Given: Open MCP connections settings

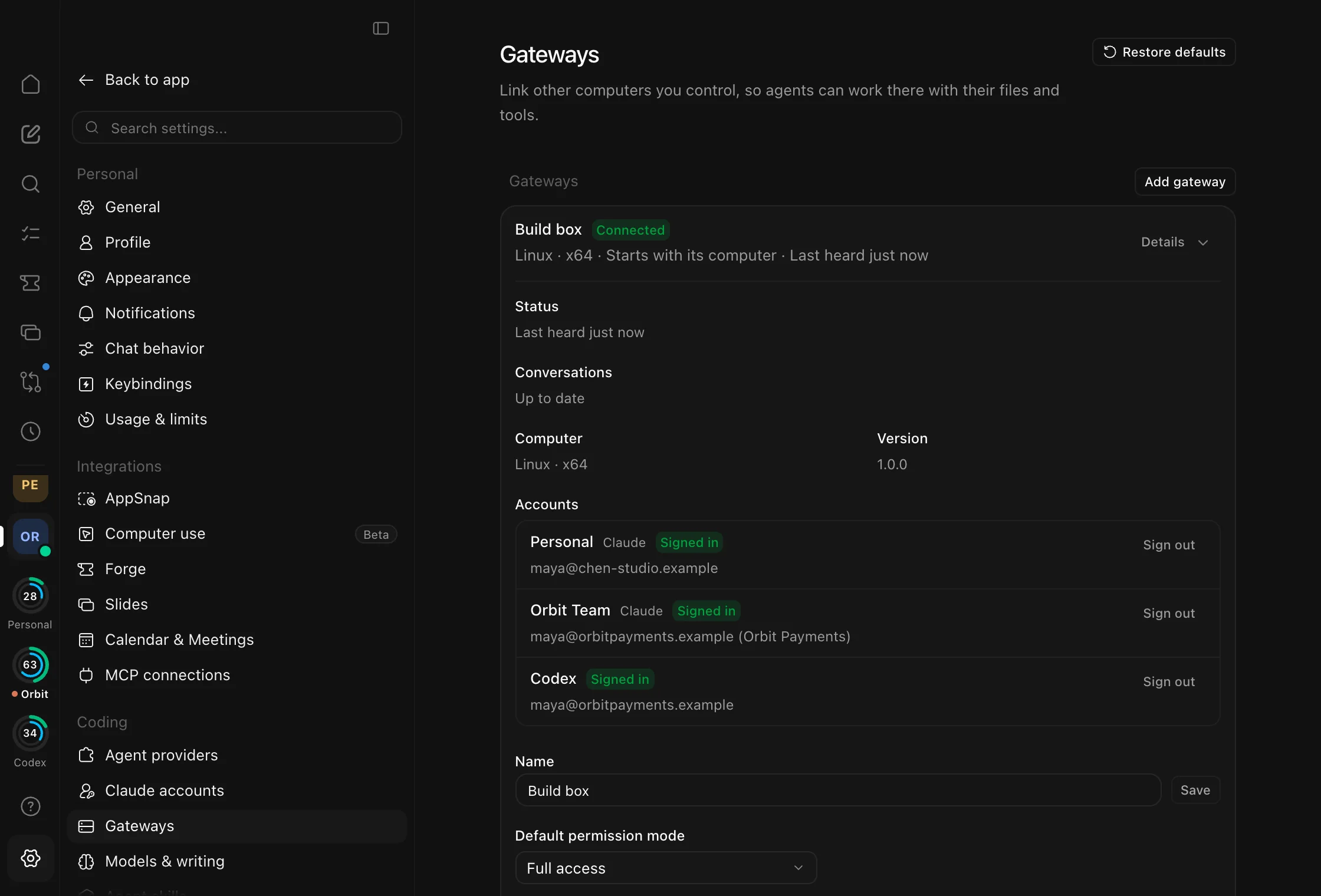Looking at the screenshot, I should click(237, 676).
